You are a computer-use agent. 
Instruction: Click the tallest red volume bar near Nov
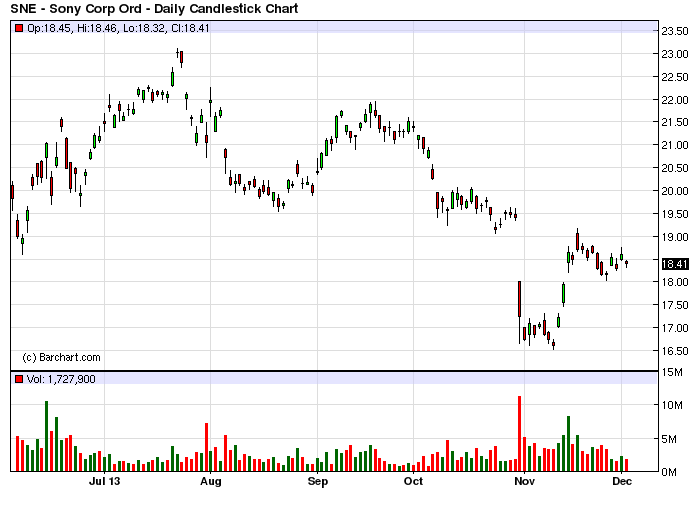519,433
